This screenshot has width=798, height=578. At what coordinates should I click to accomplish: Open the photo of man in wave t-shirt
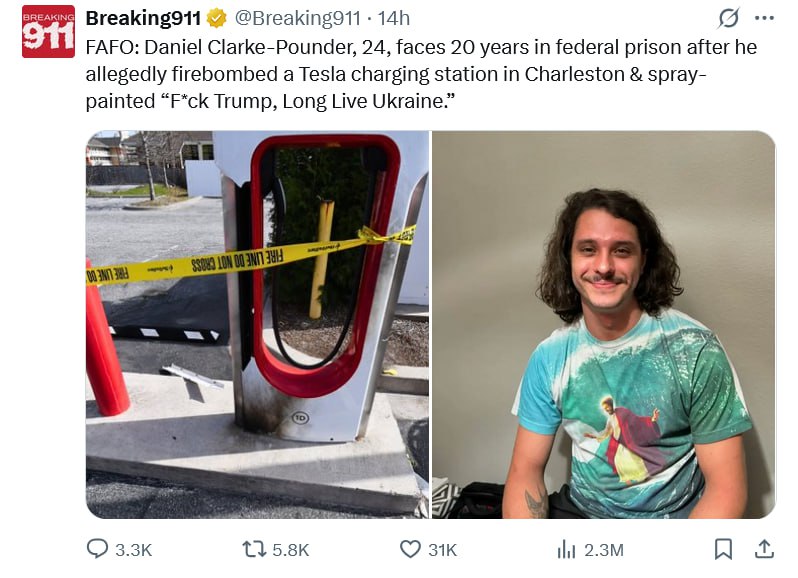coord(604,325)
